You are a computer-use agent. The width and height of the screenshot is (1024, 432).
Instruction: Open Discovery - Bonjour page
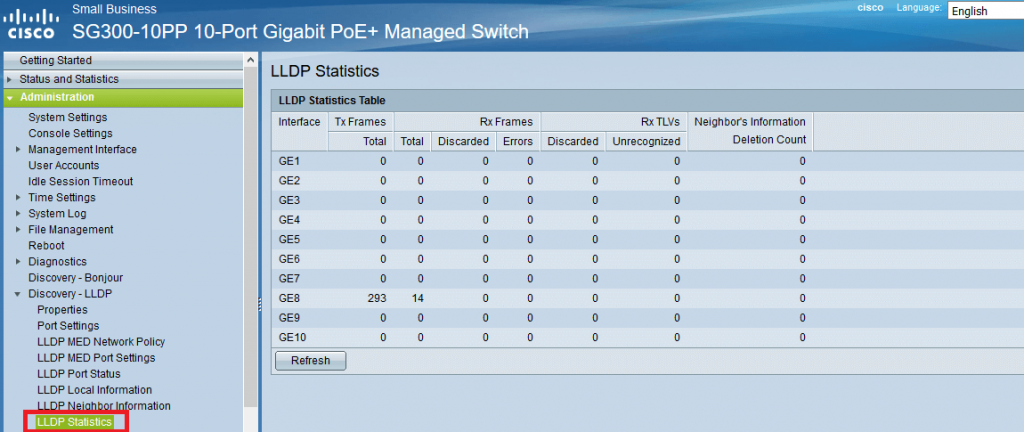pyautogui.click(x=75, y=277)
